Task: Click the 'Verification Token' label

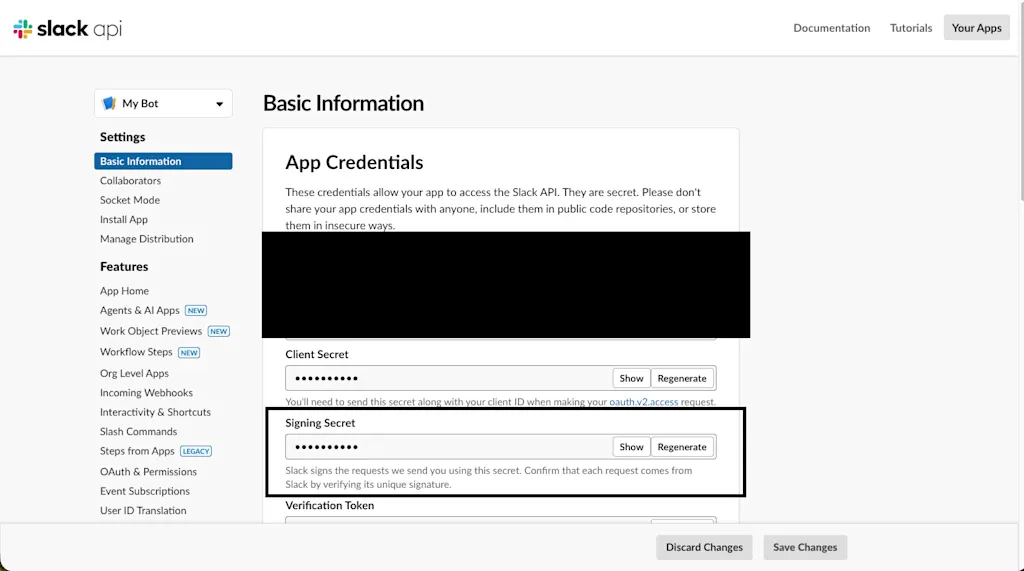Action: (x=330, y=506)
